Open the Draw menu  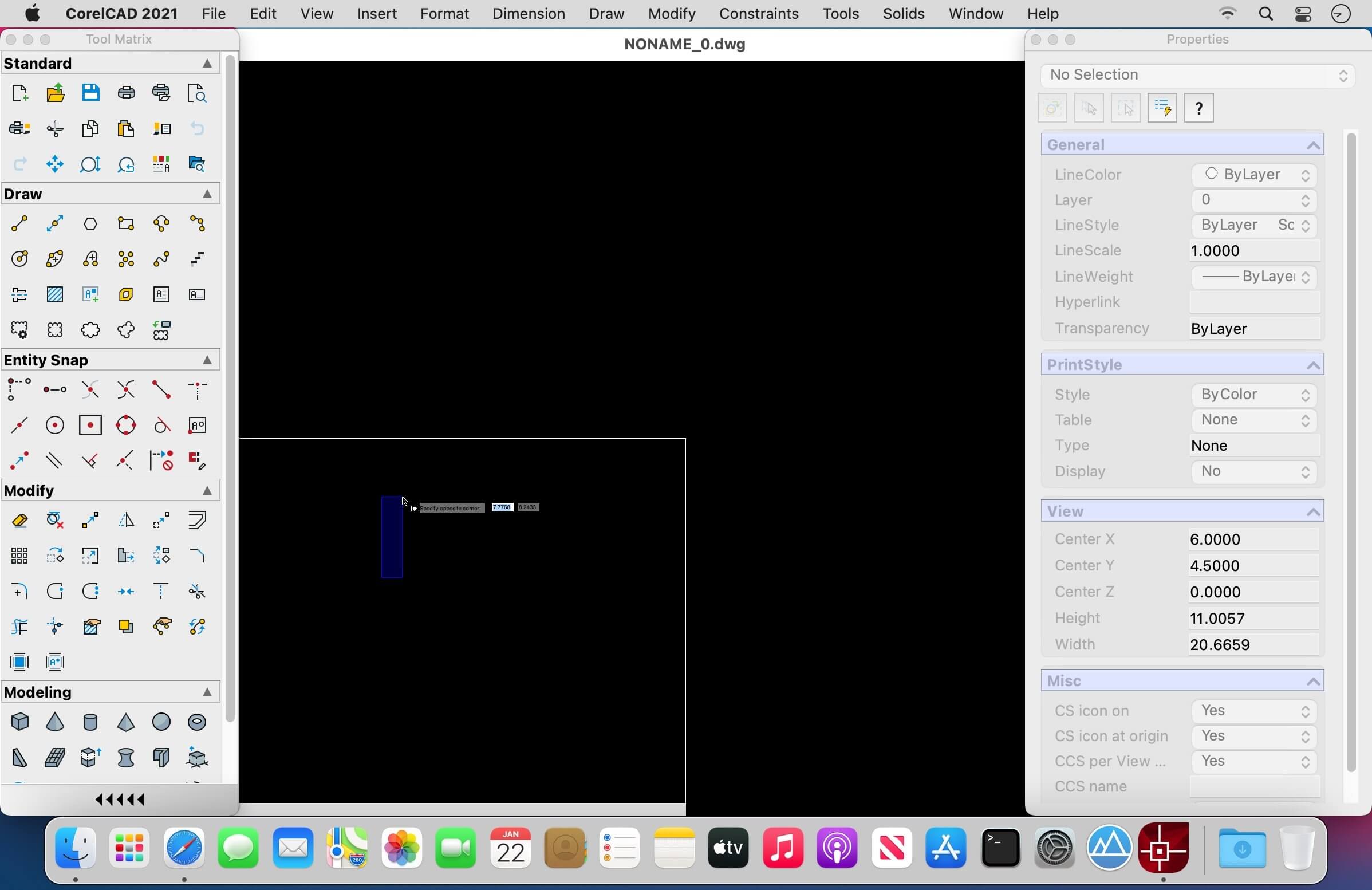(606, 13)
